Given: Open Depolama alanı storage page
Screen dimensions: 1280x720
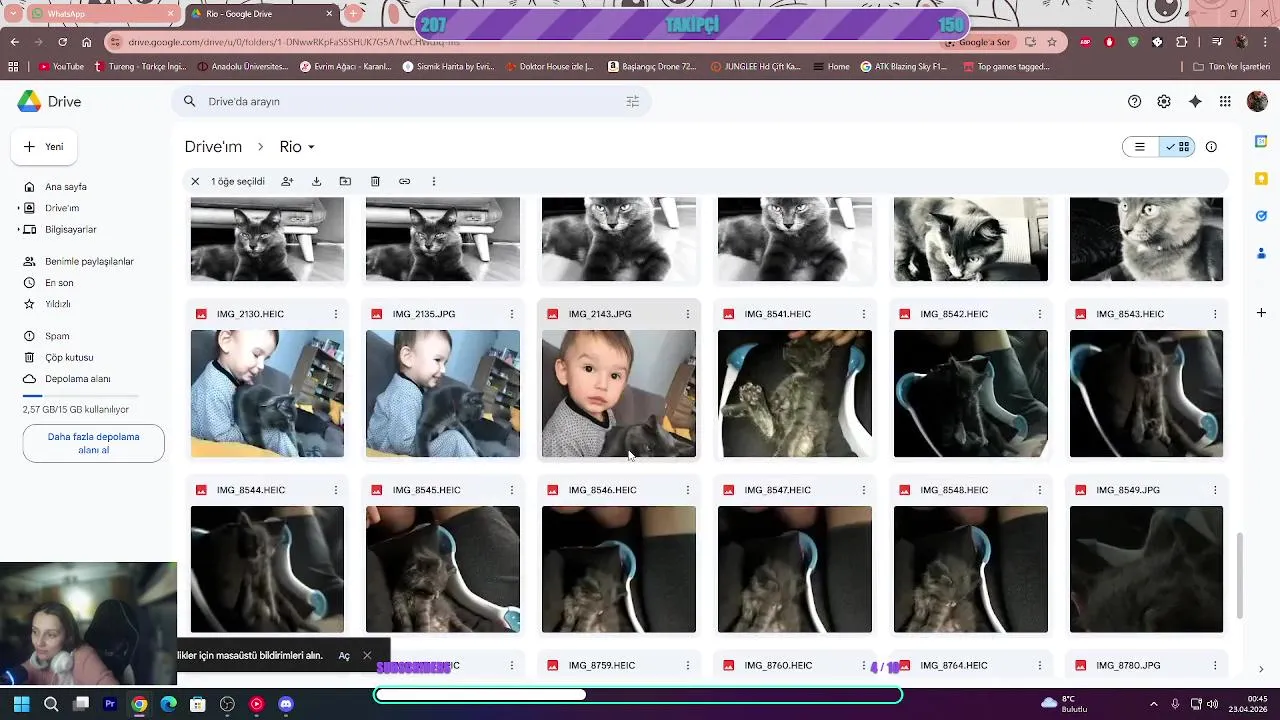Looking at the screenshot, I should (77, 379).
